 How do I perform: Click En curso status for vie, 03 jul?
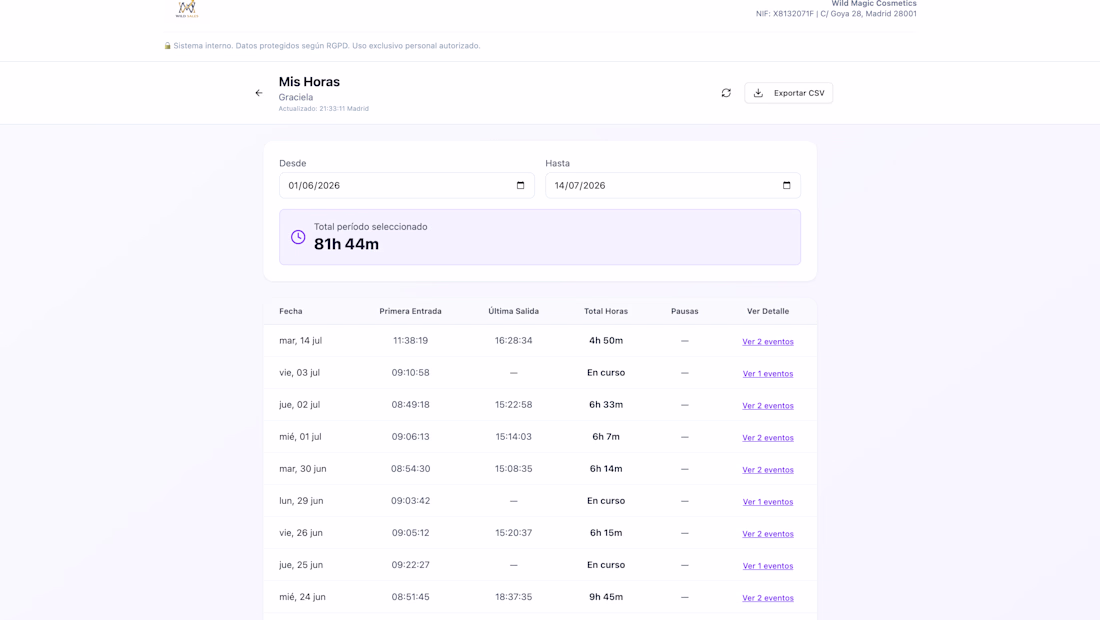coord(606,372)
